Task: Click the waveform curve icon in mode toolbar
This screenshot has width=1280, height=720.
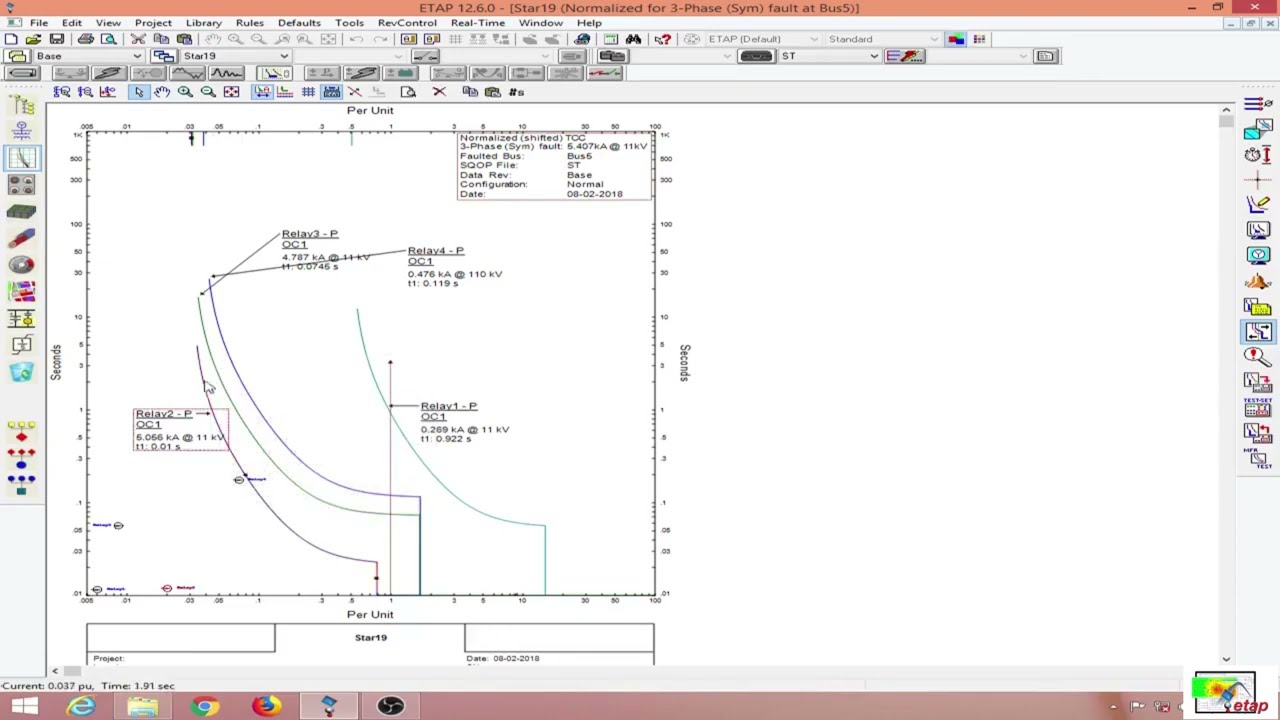Action: (228, 73)
